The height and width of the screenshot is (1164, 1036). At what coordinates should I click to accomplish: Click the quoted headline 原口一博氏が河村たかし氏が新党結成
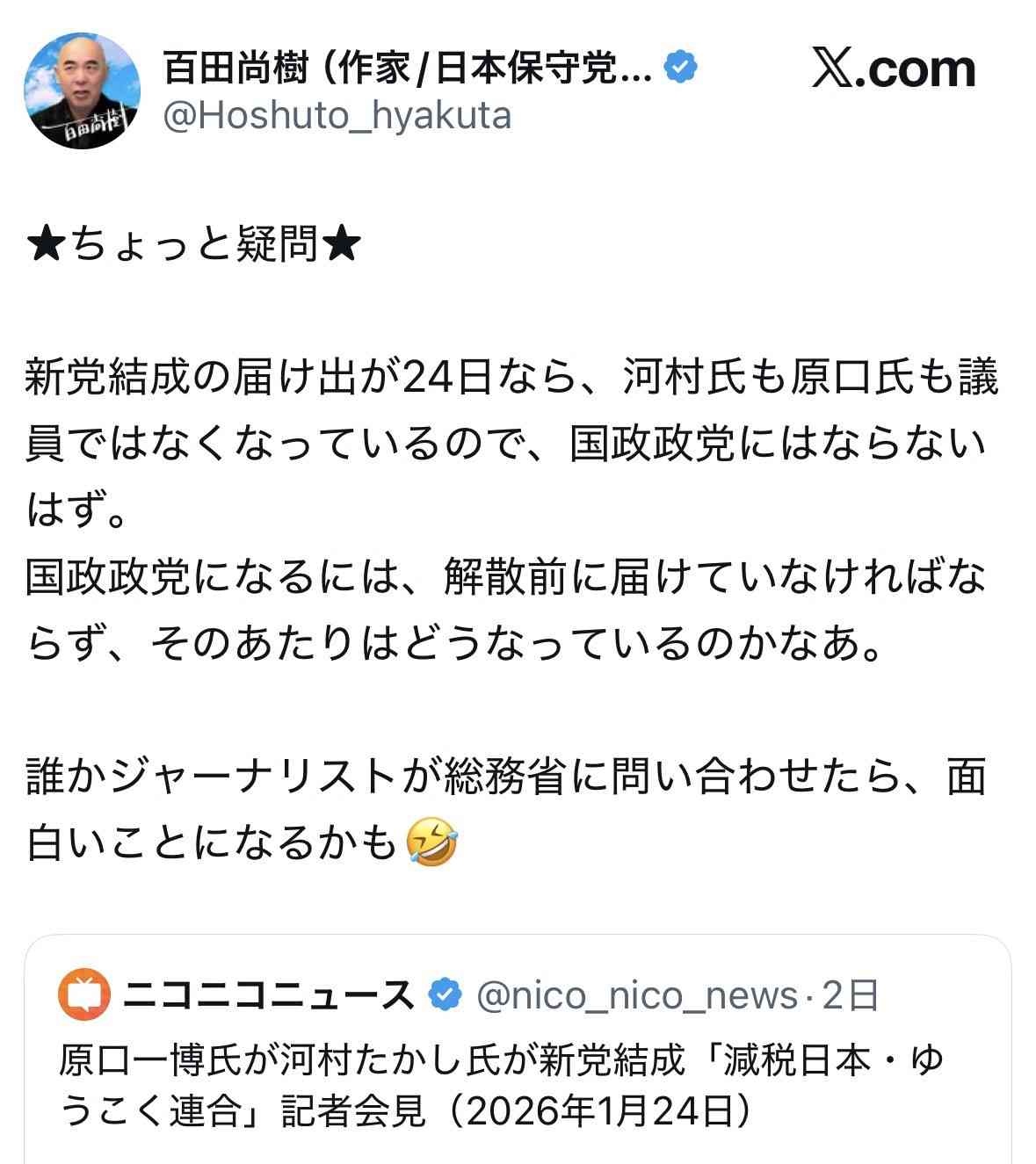click(372, 1061)
